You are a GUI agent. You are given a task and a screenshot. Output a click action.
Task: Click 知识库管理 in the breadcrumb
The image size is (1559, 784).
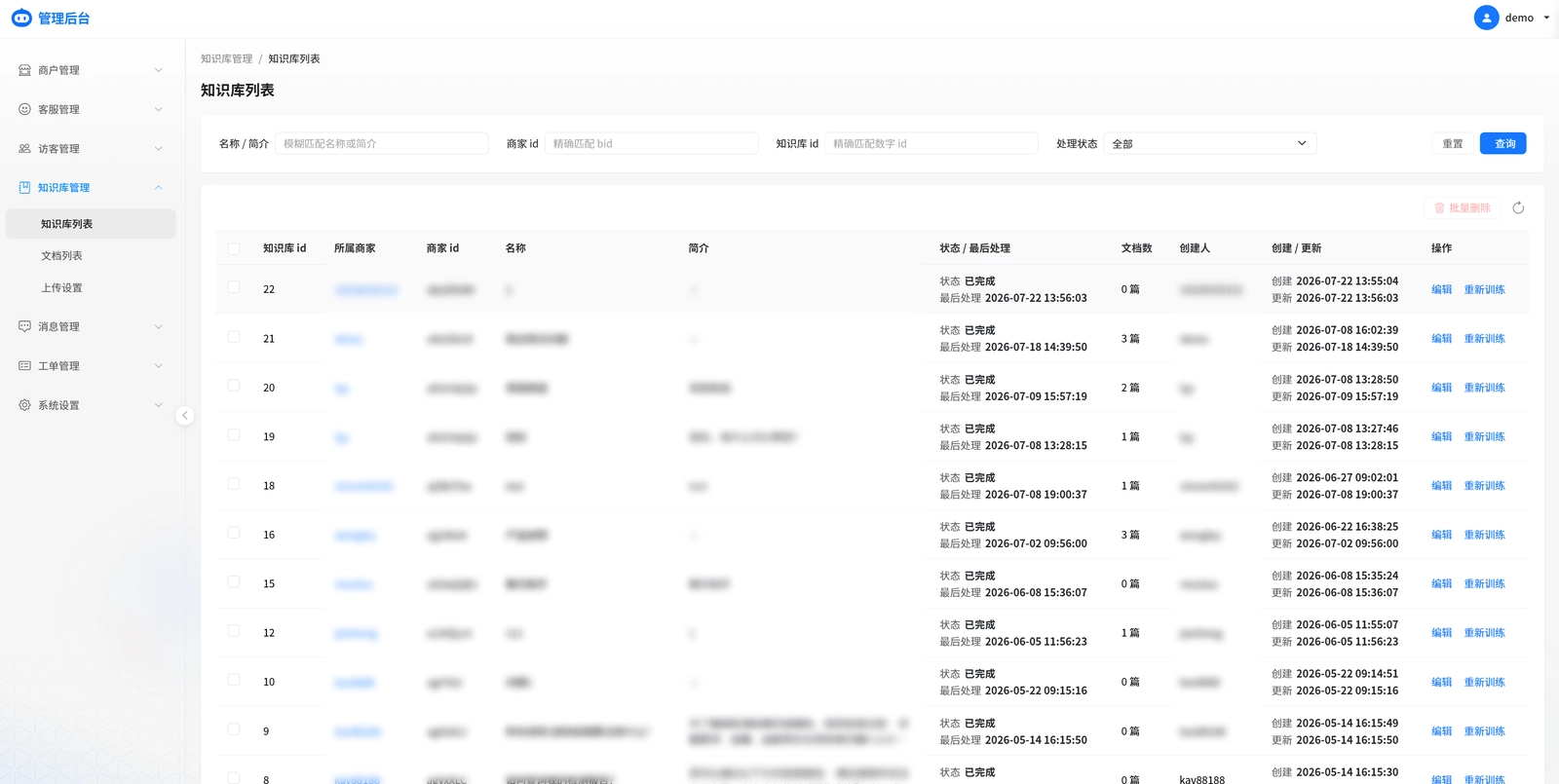pos(226,58)
